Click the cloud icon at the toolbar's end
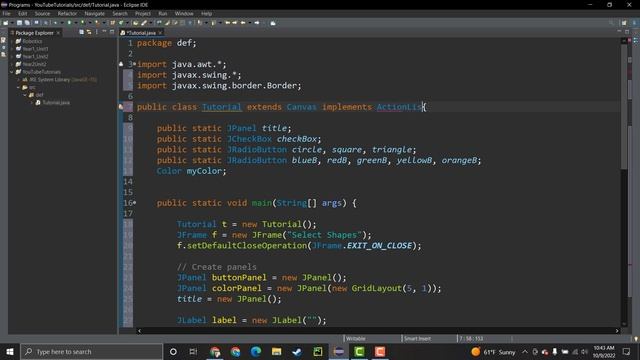The width and height of the screenshot is (640, 360). [273, 23]
